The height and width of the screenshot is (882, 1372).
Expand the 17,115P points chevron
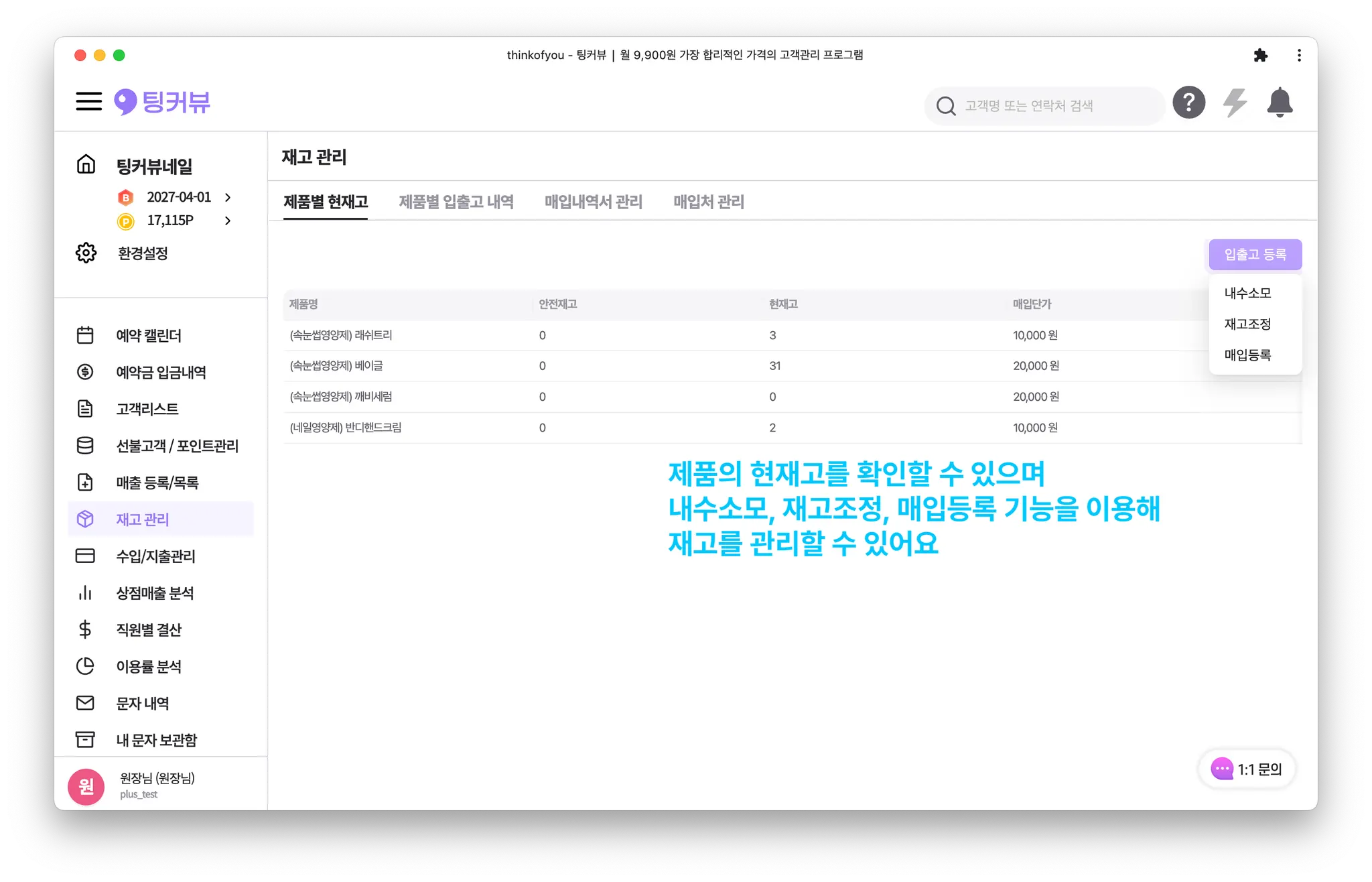(228, 220)
